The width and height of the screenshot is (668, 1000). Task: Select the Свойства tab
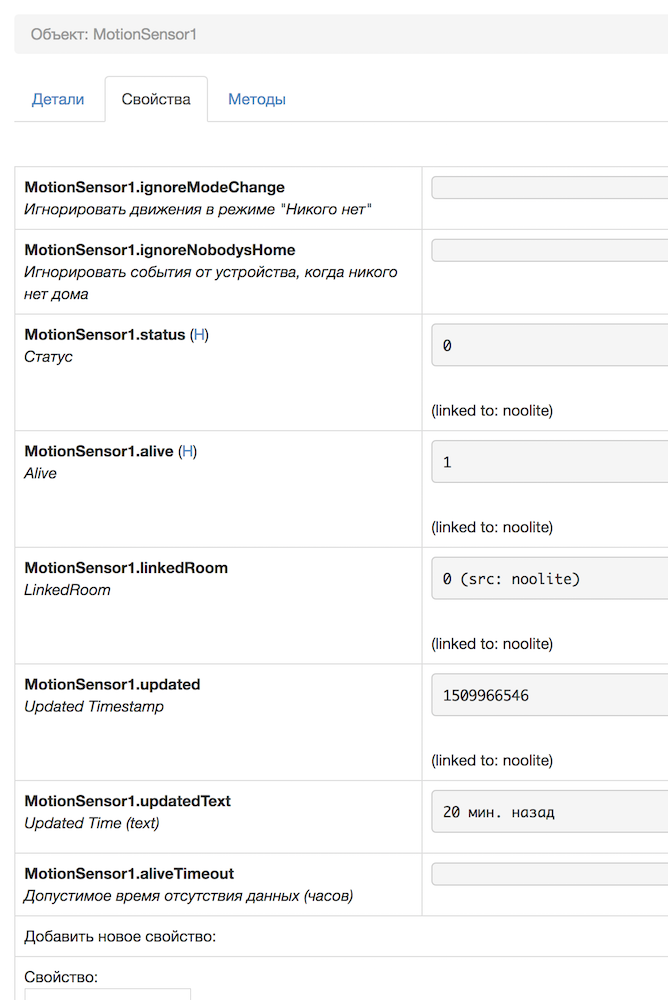point(156,99)
